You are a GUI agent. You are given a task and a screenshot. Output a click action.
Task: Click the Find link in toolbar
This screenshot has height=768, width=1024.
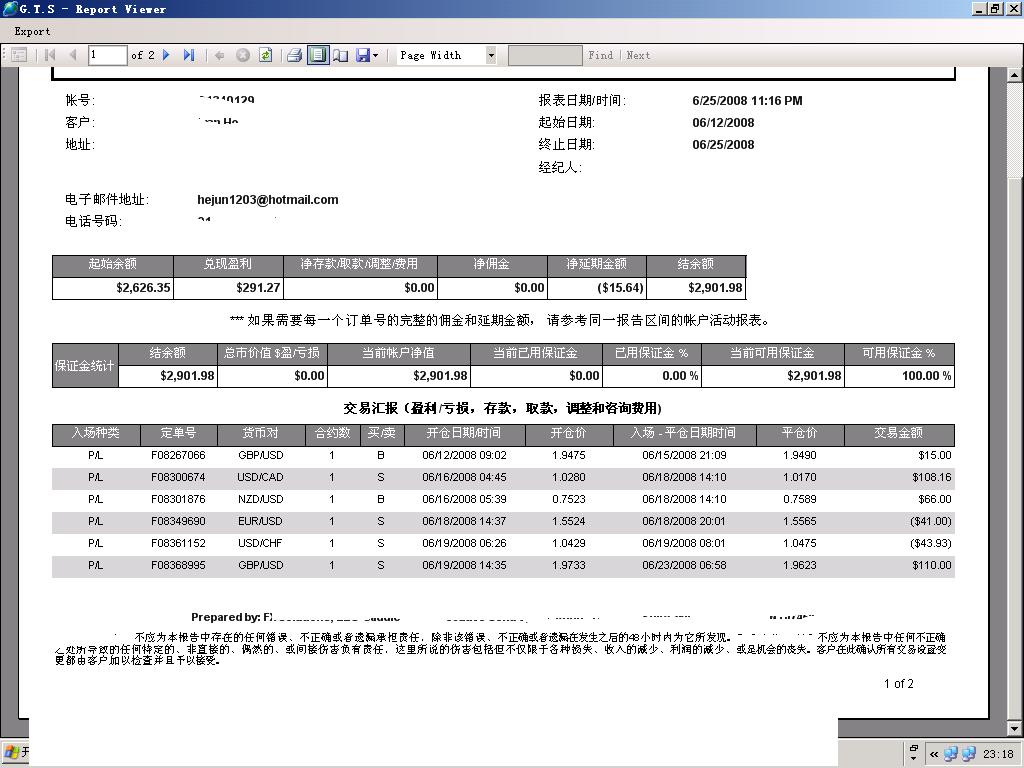[600, 56]
